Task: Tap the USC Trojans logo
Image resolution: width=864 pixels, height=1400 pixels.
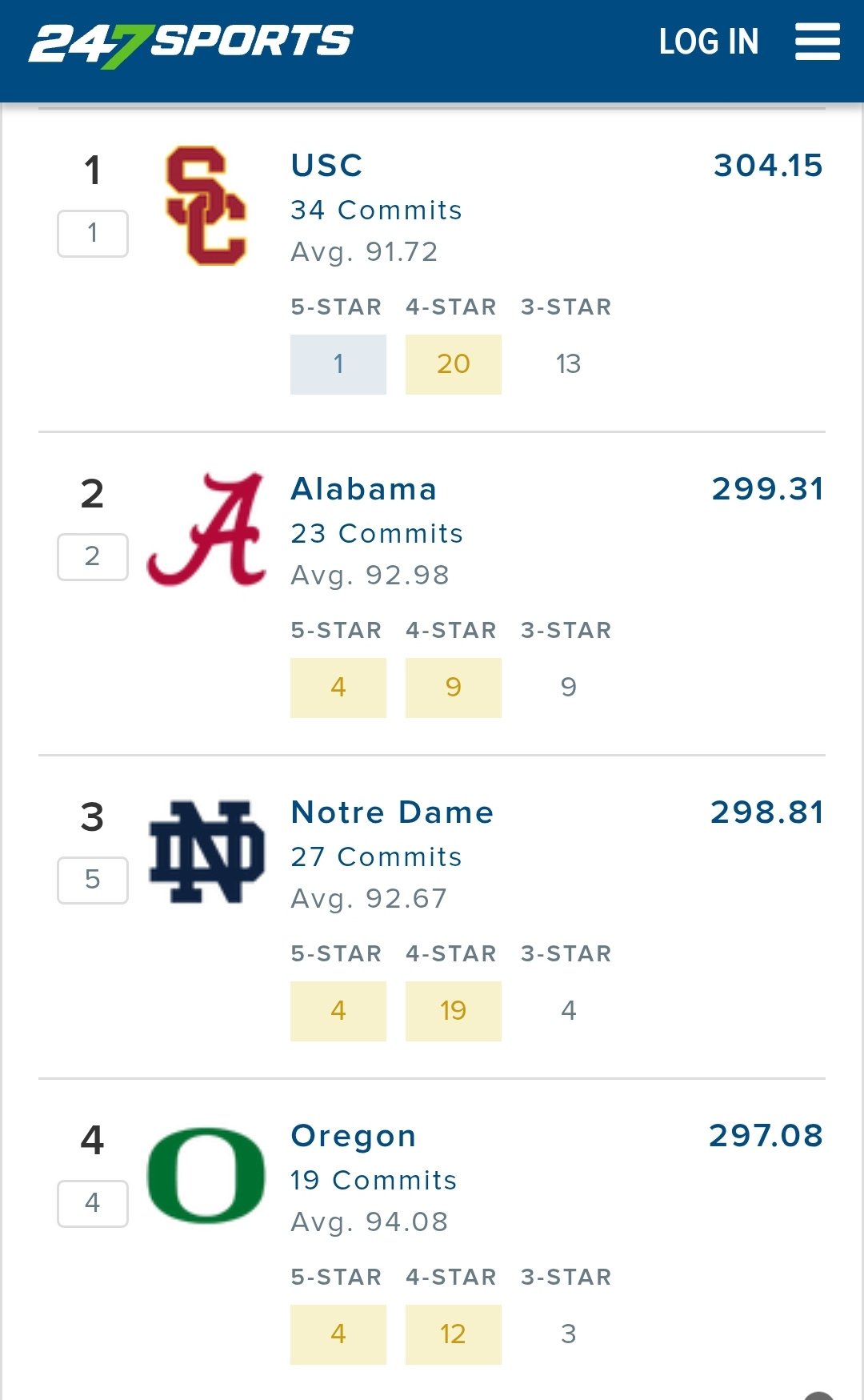Action: 206,206
